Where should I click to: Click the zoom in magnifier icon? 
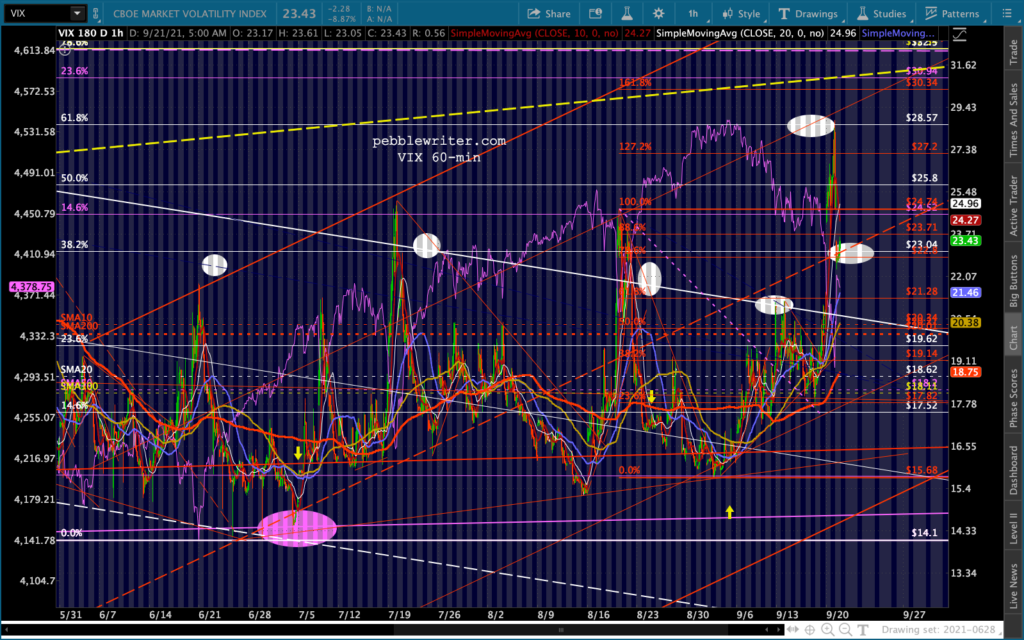click(x=829, y=629)
